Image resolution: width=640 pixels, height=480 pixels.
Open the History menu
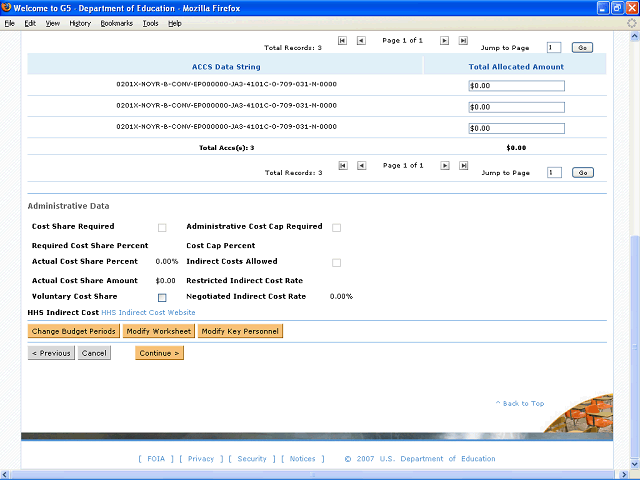[x=80, y=23]
